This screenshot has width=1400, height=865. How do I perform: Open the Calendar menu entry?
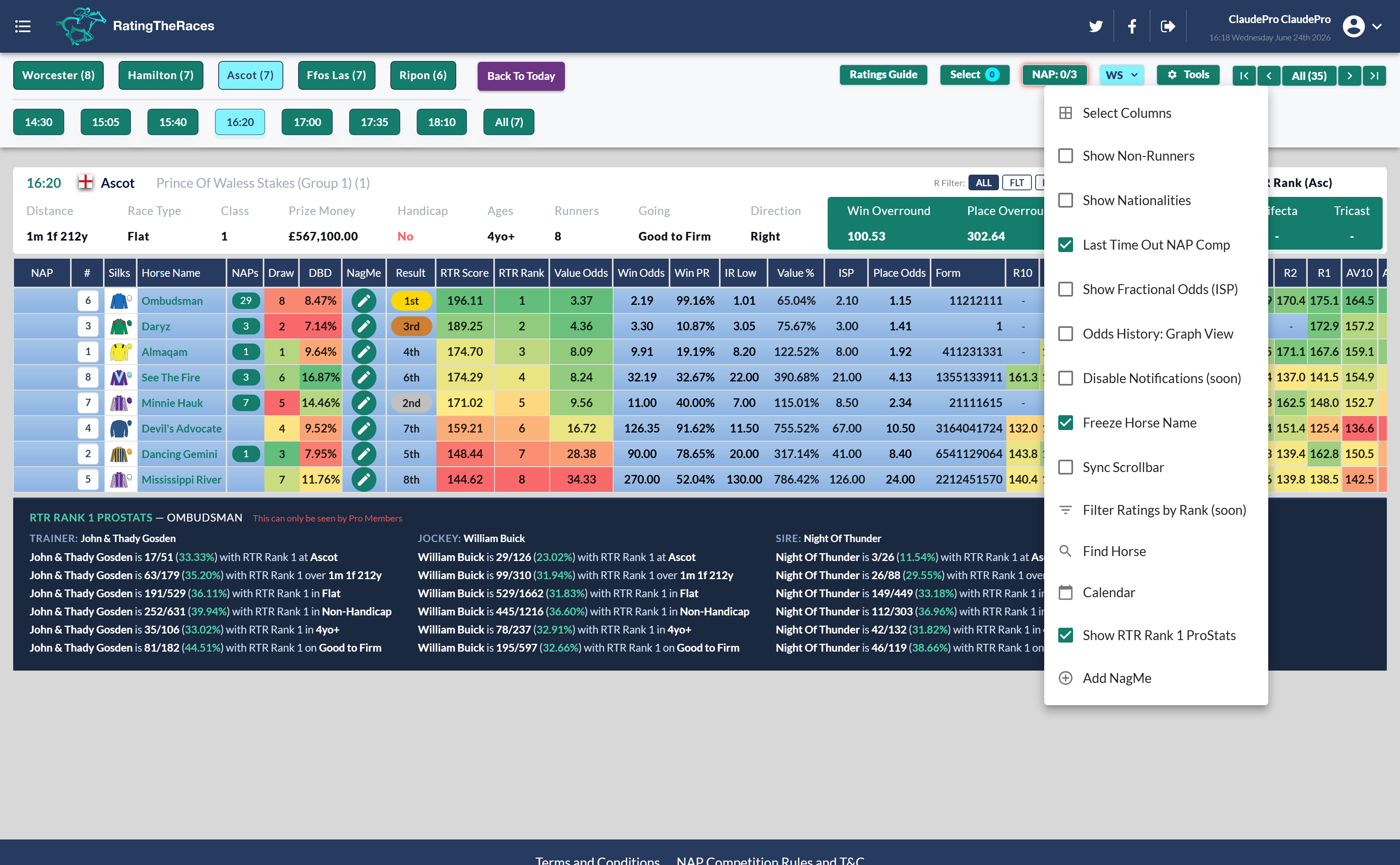(x=1156, y=592)
